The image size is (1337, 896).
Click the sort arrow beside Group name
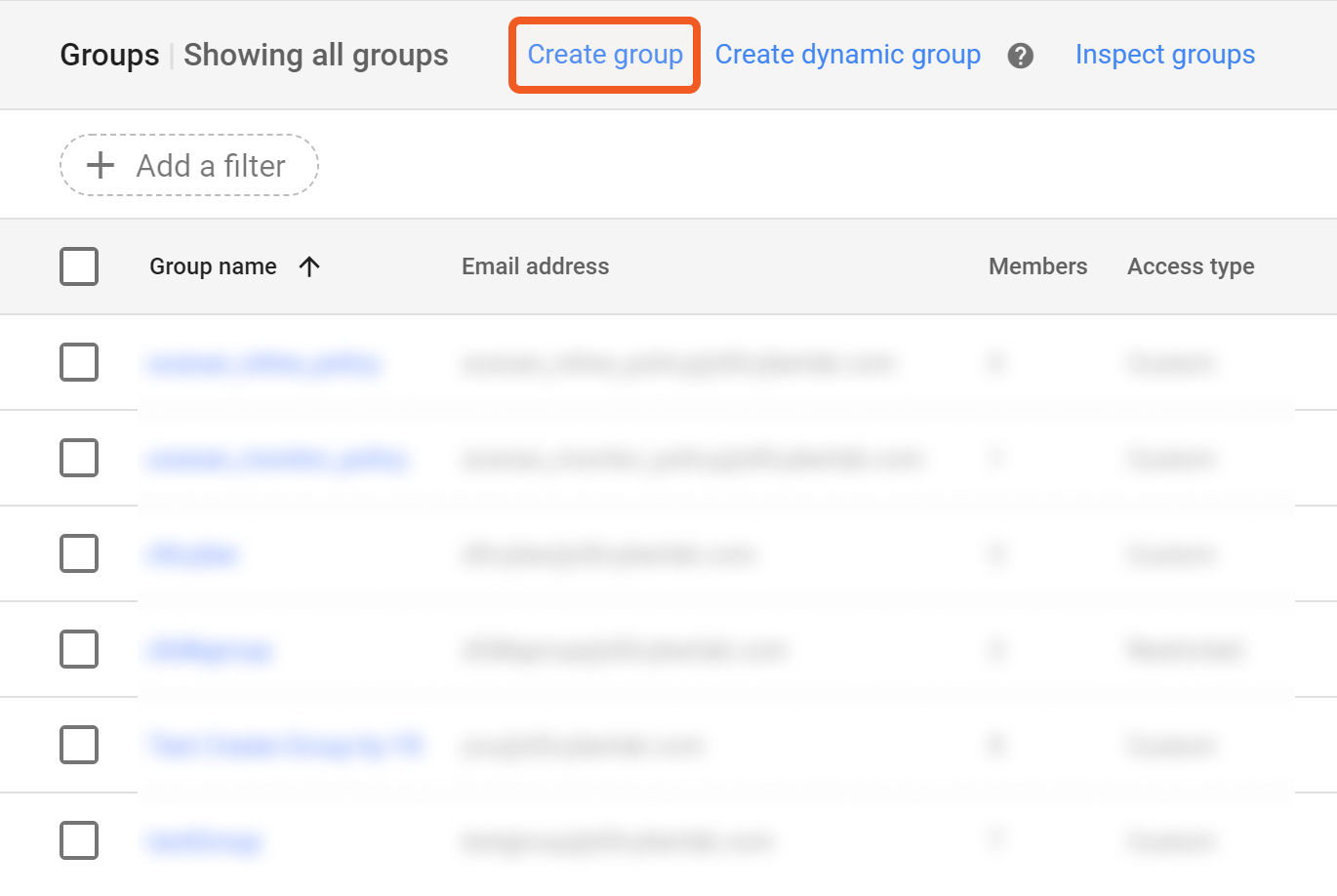point(309,266)
